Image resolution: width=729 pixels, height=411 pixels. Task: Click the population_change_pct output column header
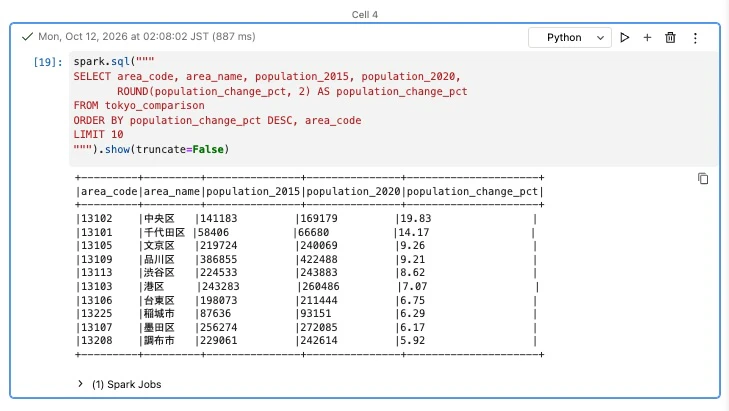click(x=472, y=192)
